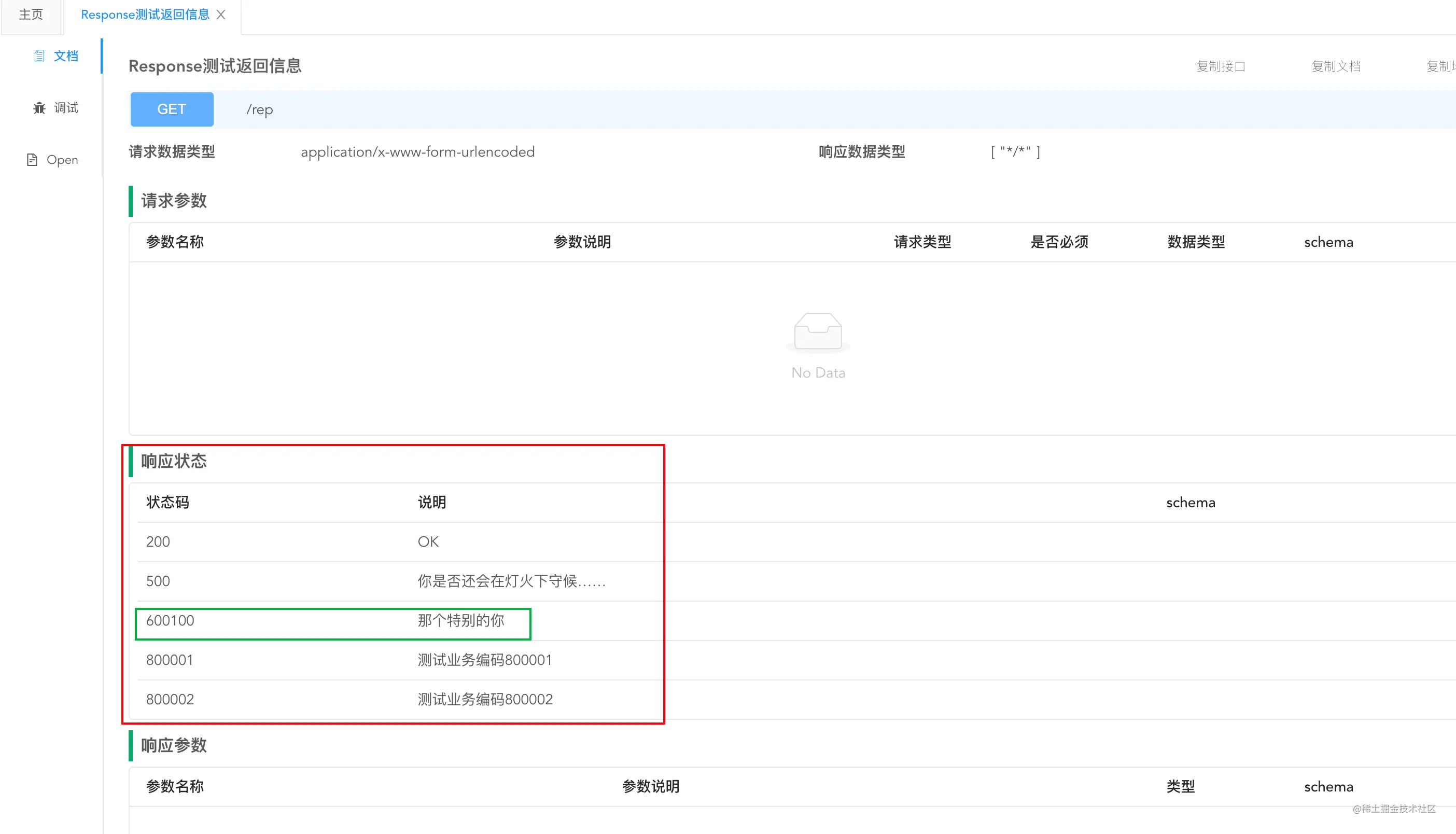1456x834 pixels.
Task: Click the 参数说明 header in request table
Action: (582, 242)
